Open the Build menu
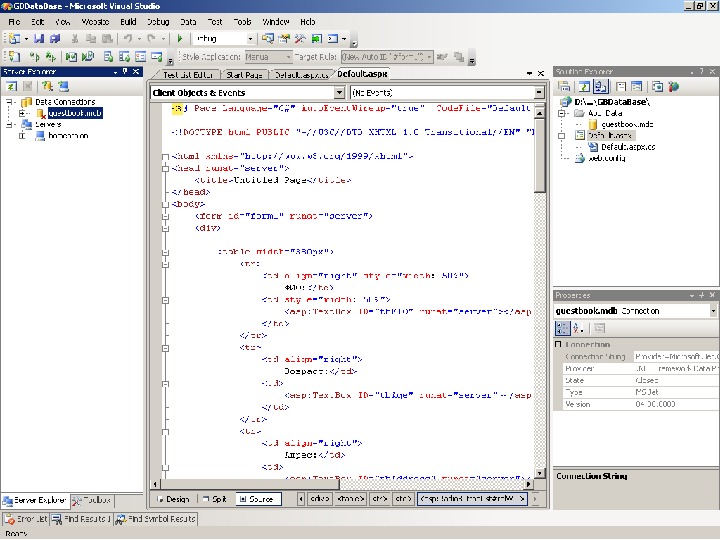720x540 pixels. pos(128,21)
